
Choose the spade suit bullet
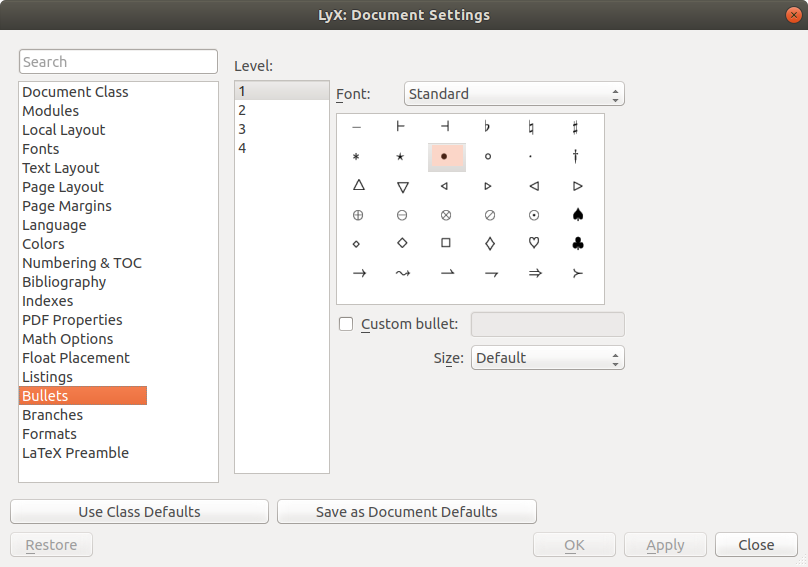pos(577,215)
